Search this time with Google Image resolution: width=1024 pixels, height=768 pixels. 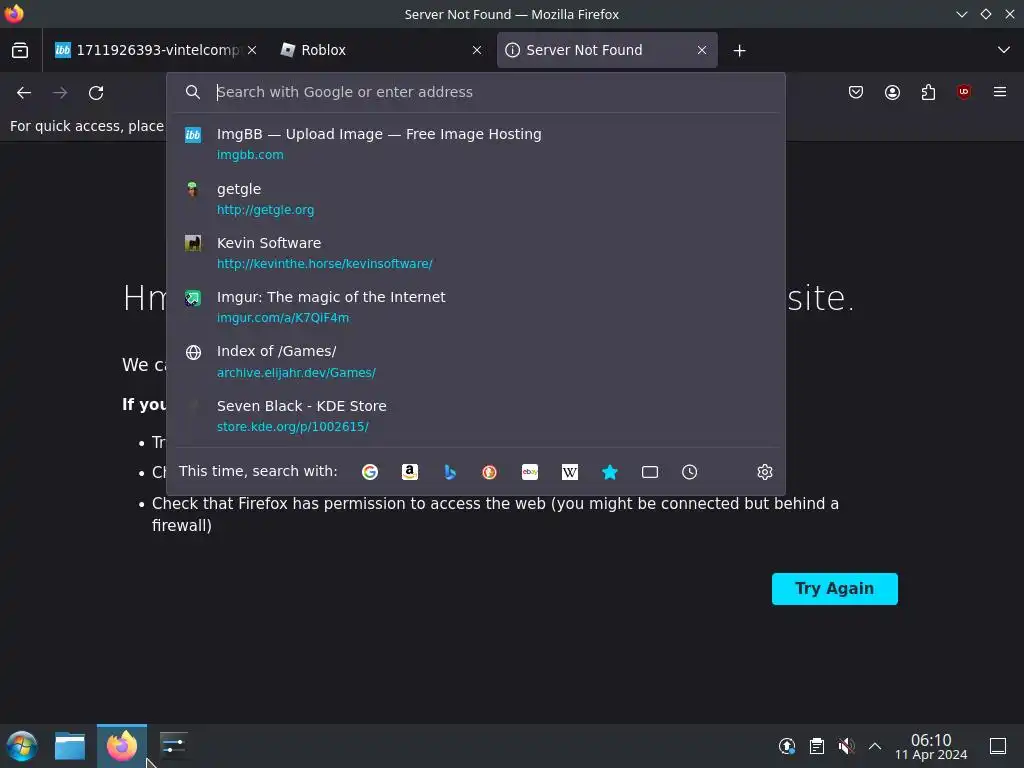[370, 472]
